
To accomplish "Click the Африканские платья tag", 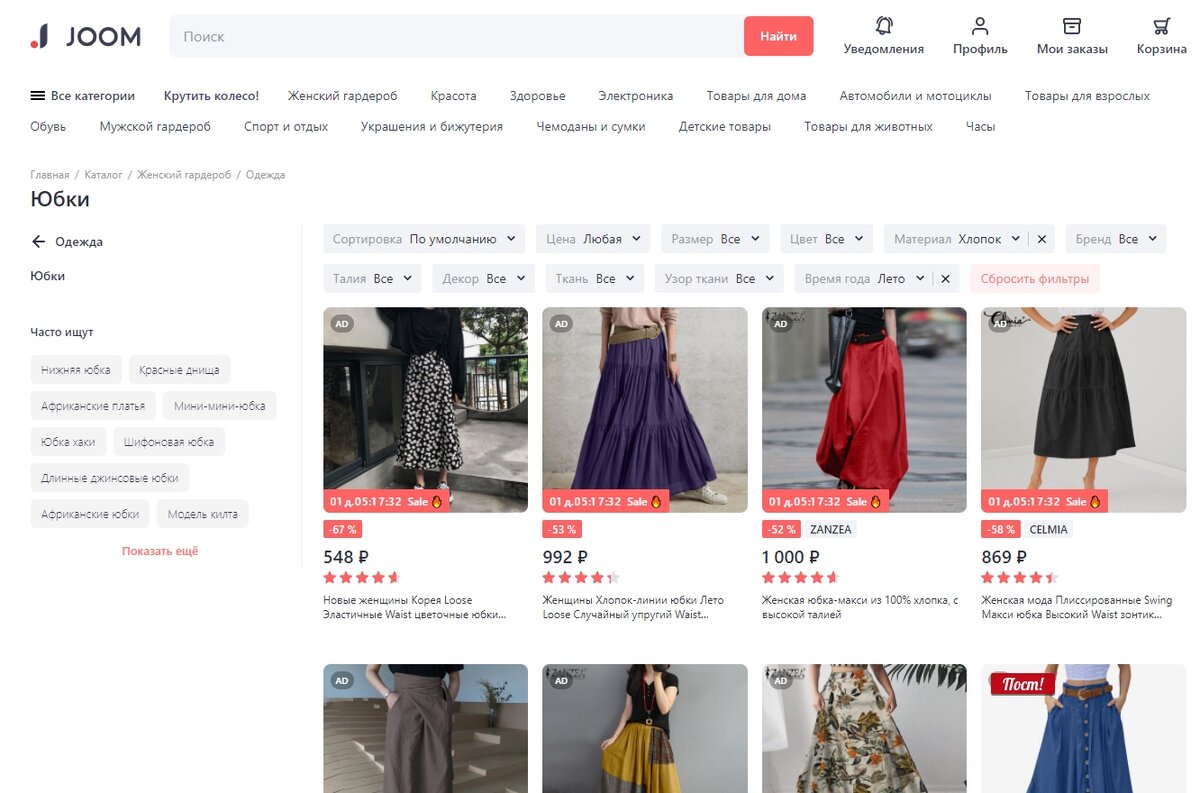I will point(93,405).
